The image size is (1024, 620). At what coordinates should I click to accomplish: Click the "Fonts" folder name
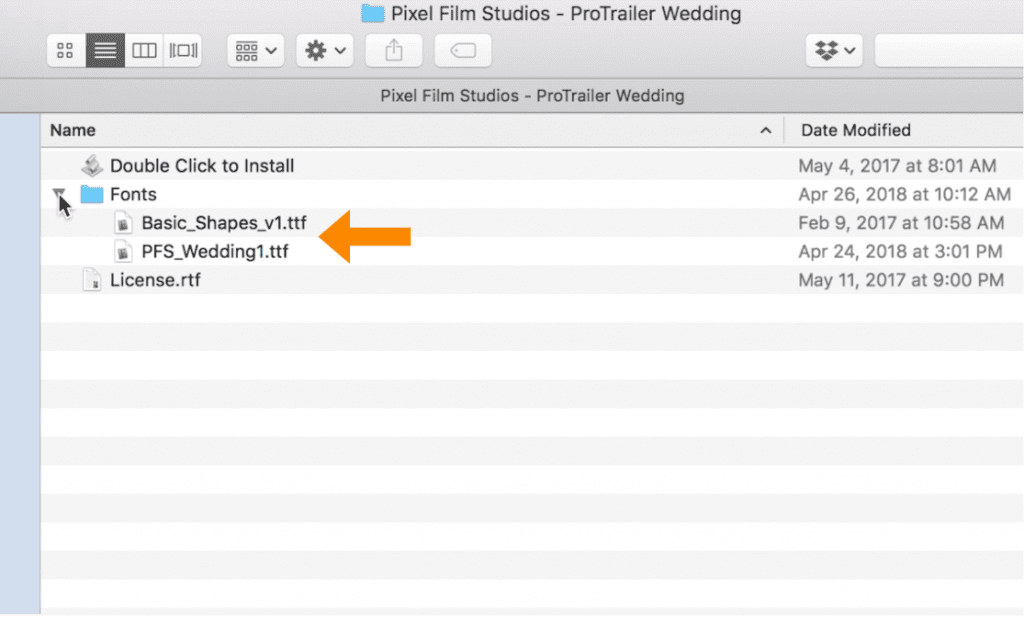(x=133, y=195)
